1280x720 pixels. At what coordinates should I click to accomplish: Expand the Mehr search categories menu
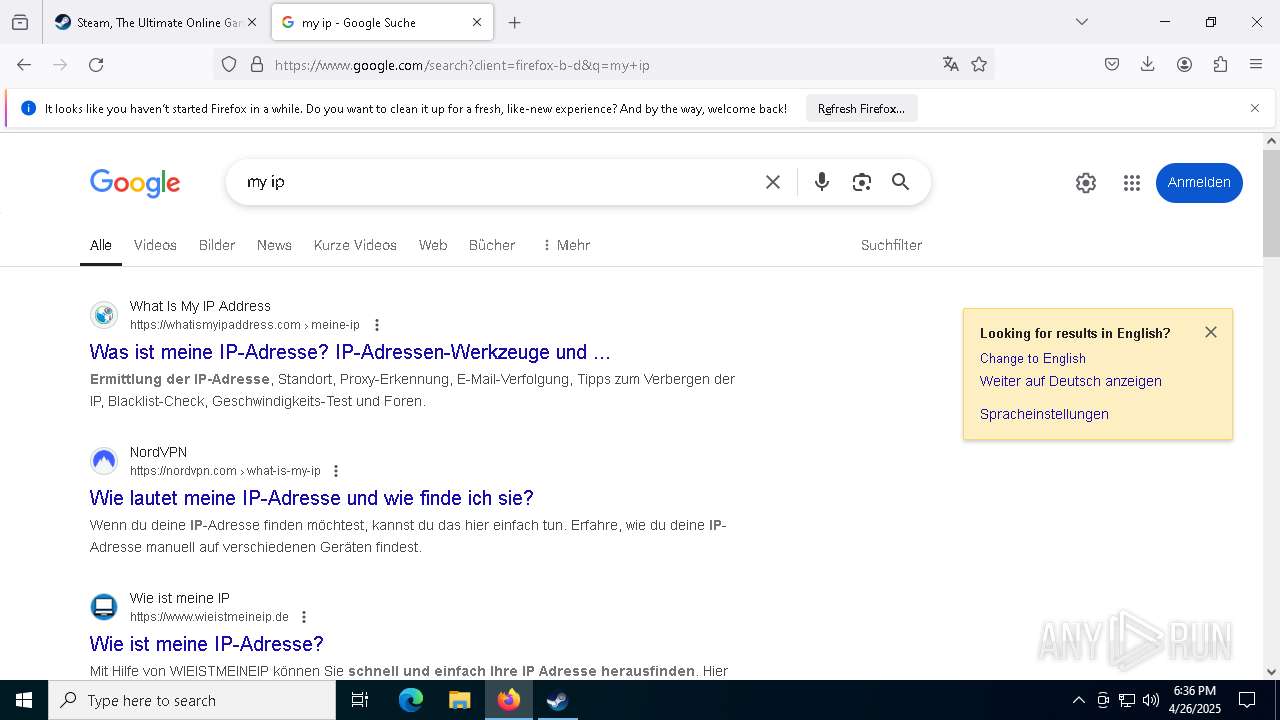tap(566, 245)
